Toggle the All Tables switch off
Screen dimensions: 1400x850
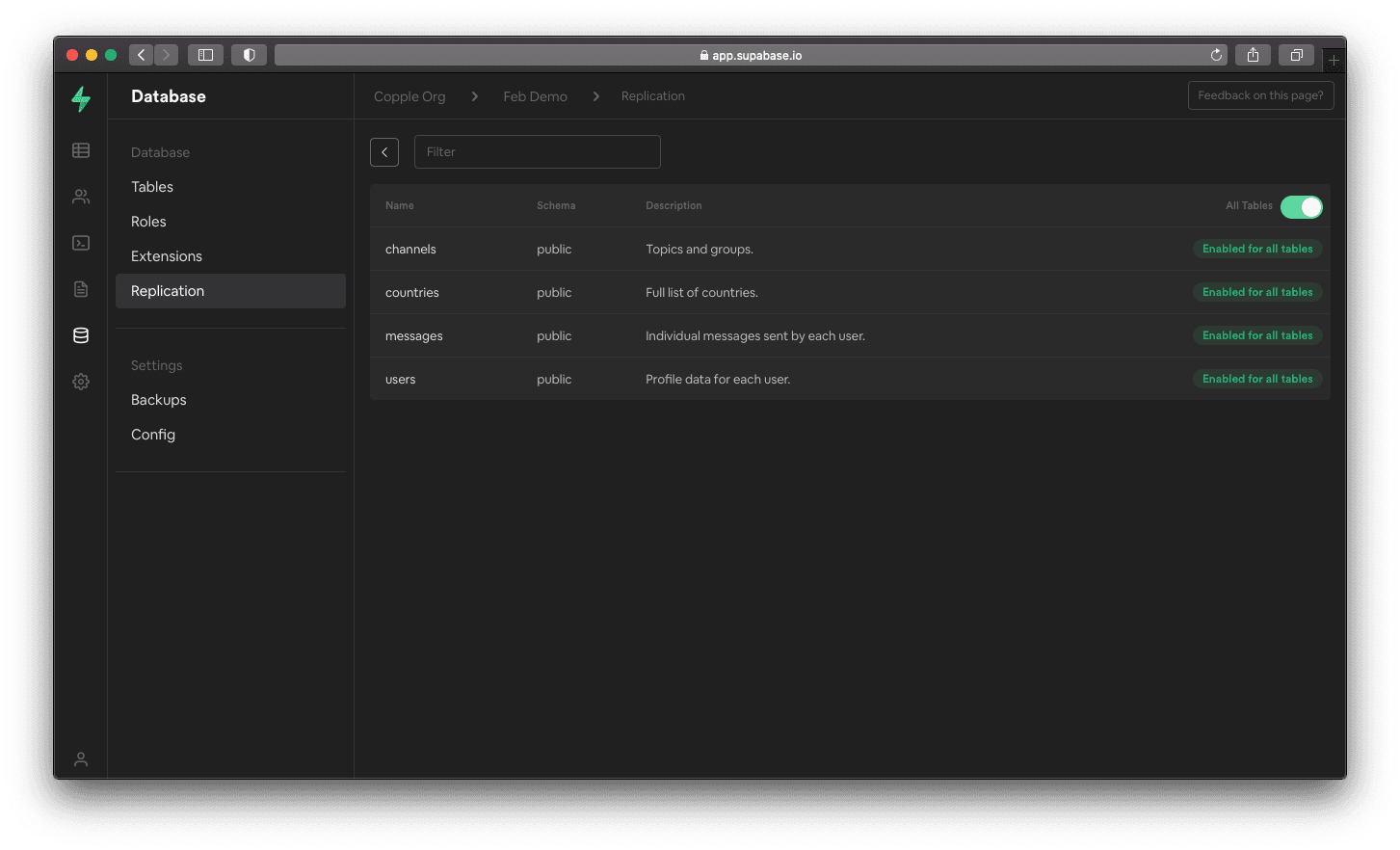click(1301, 207)
